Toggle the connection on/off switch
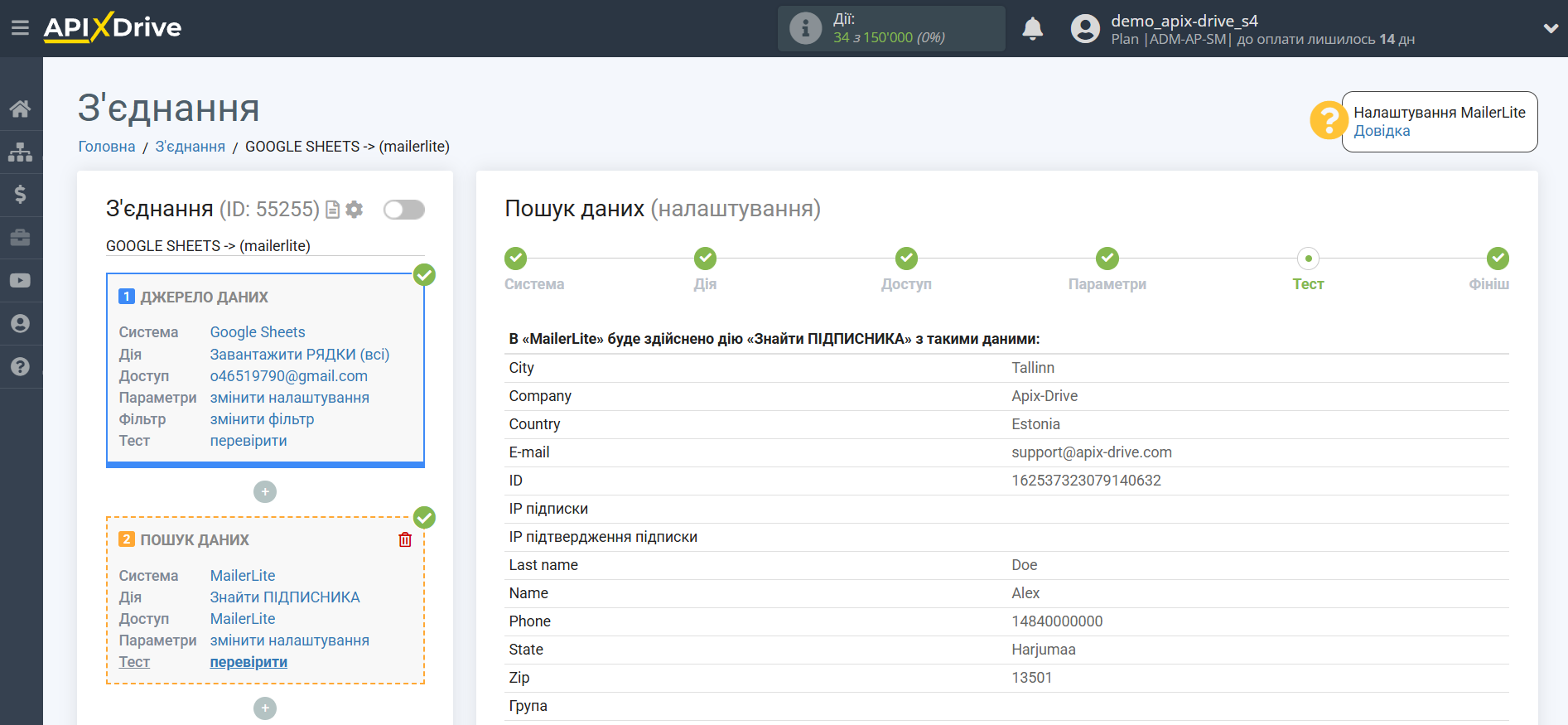The width and height of the screenshot is (1568, 725). click(x=404, y=210)
